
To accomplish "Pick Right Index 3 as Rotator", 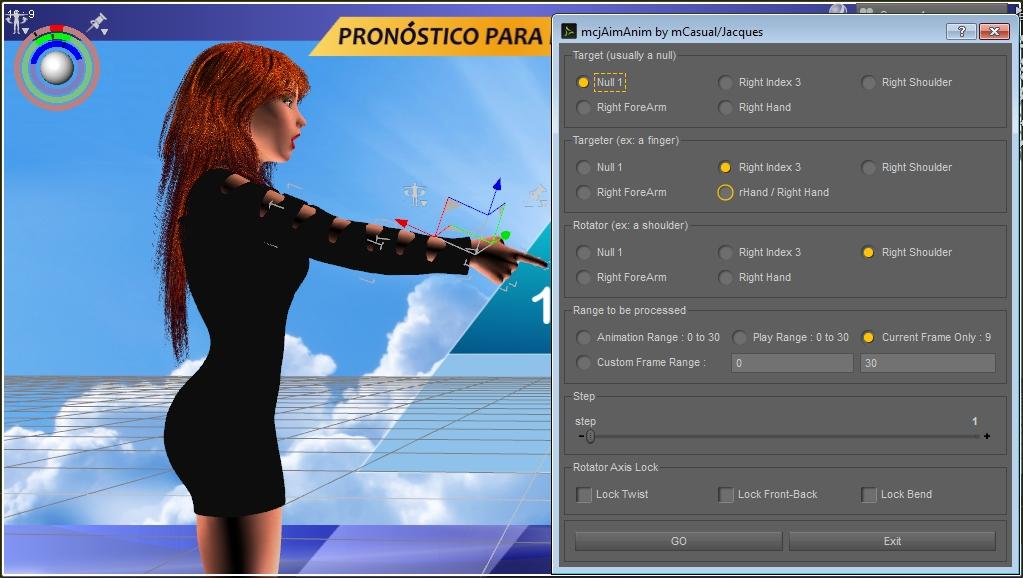I will click(725, 252).
